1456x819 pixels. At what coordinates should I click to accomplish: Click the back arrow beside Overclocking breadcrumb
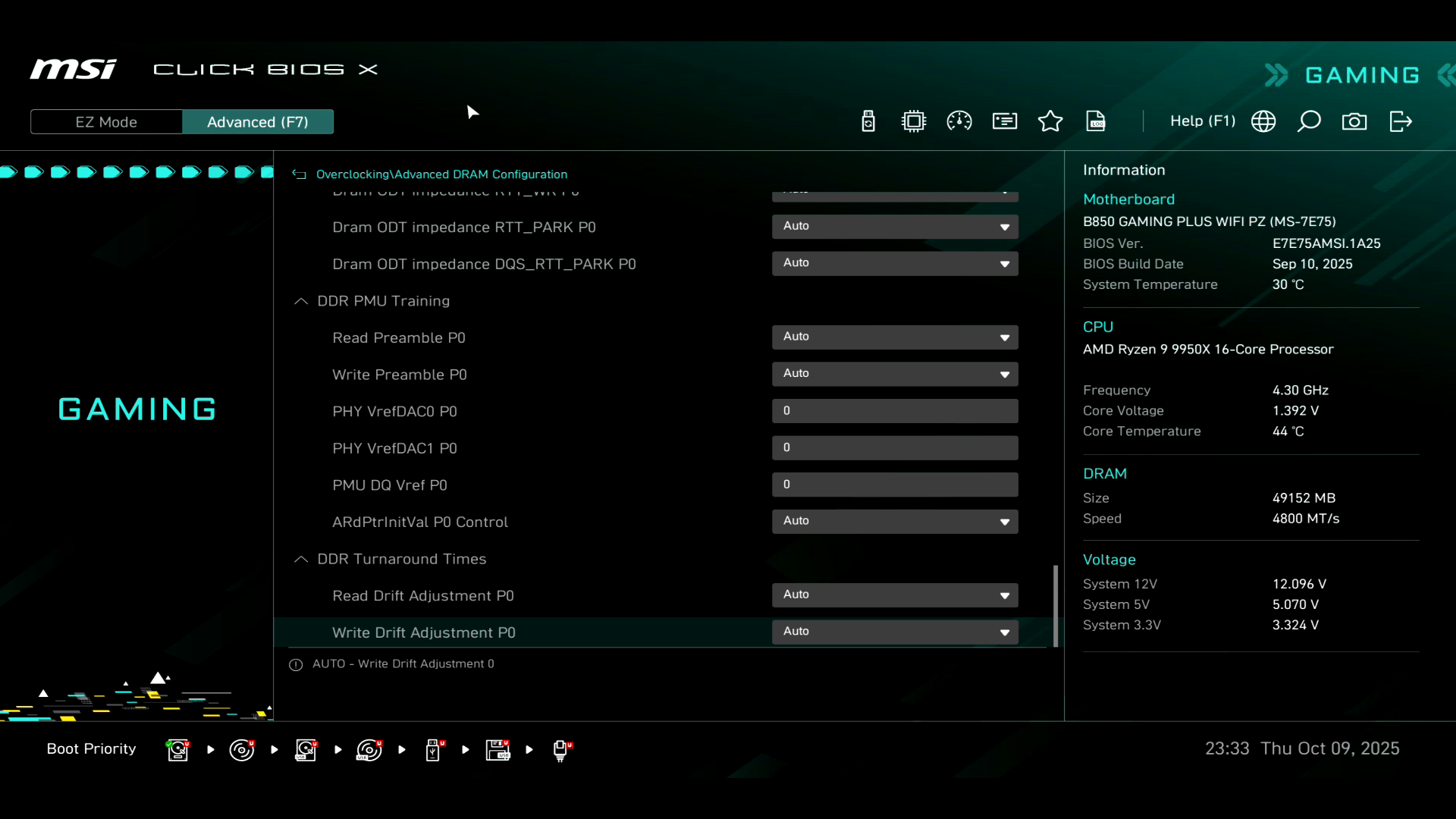point(300,174)
